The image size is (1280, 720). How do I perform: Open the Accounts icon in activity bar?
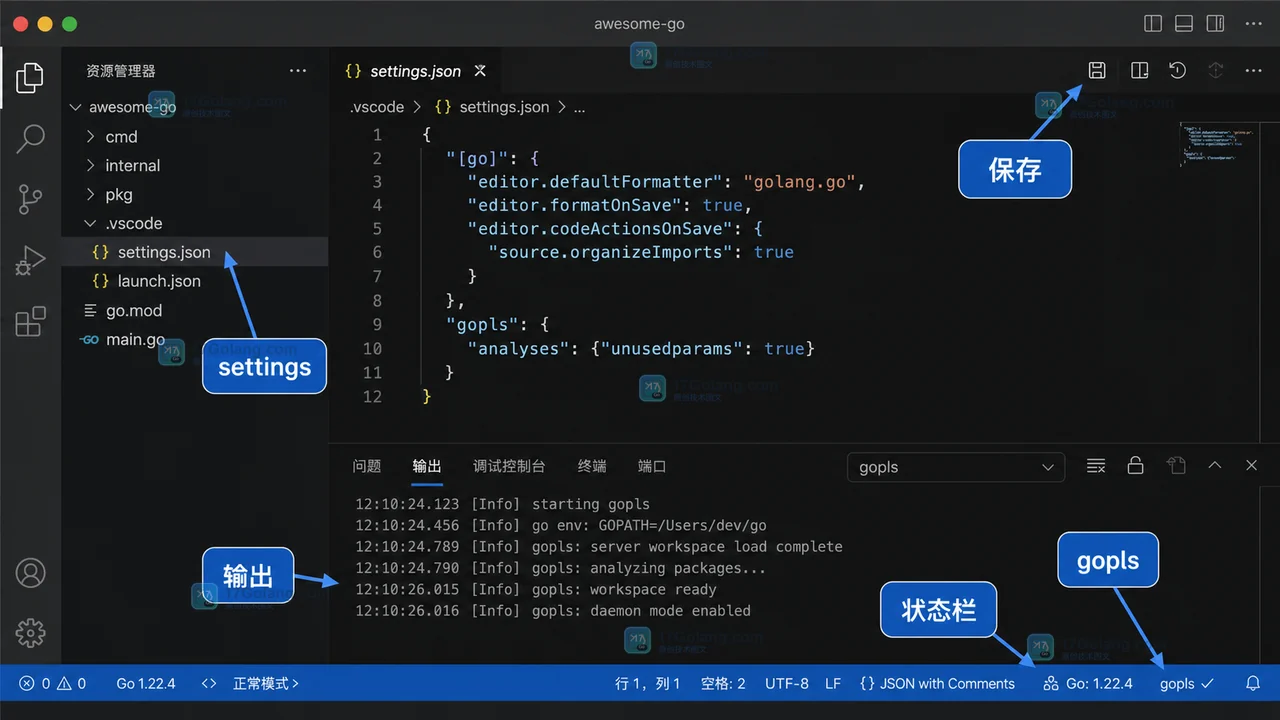click(31, 573)
